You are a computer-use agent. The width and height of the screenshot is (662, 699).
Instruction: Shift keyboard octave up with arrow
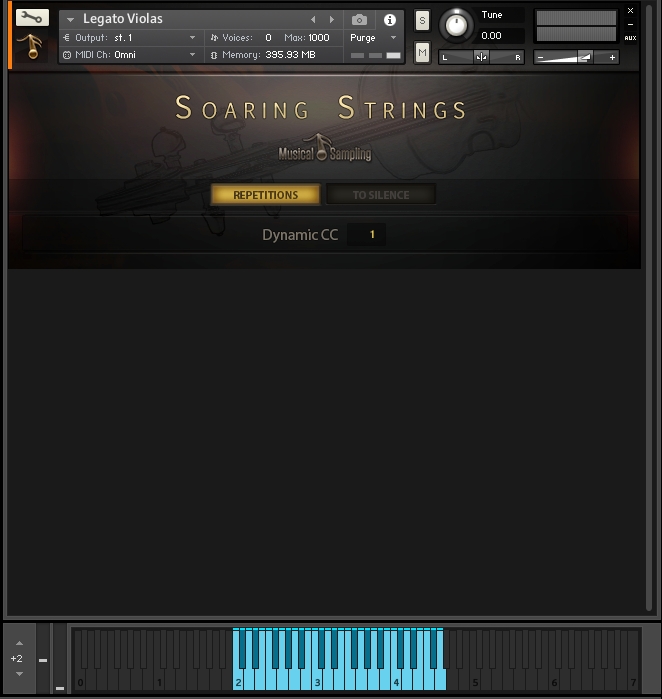[19, 643]
